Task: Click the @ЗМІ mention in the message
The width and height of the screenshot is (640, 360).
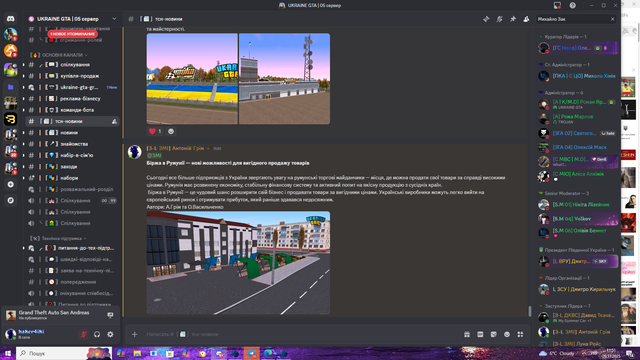Action: pos(154,156)
